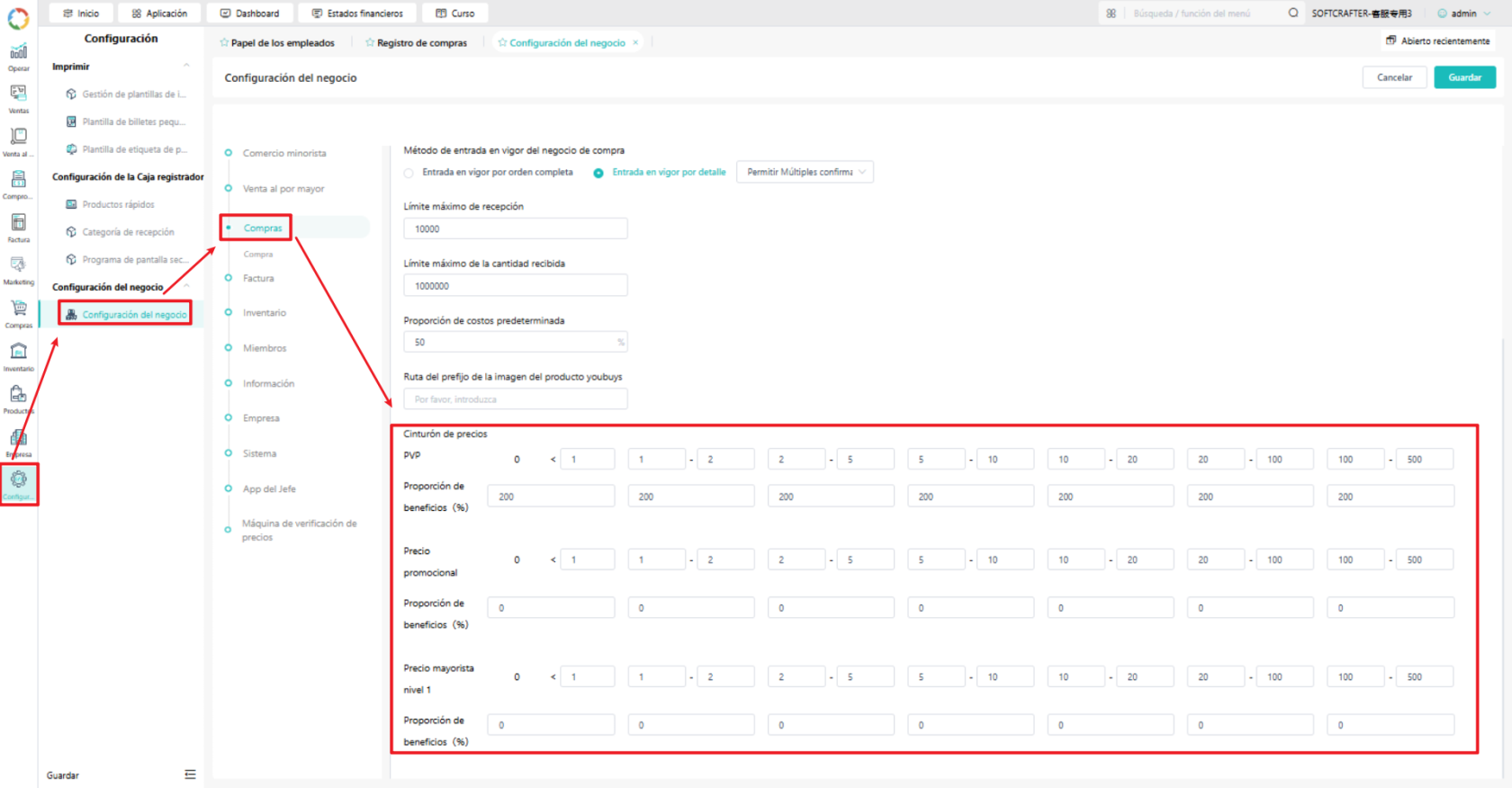Click the grid icon beside the search box
Screen dimensions: 1512x788
[1111, 13]
